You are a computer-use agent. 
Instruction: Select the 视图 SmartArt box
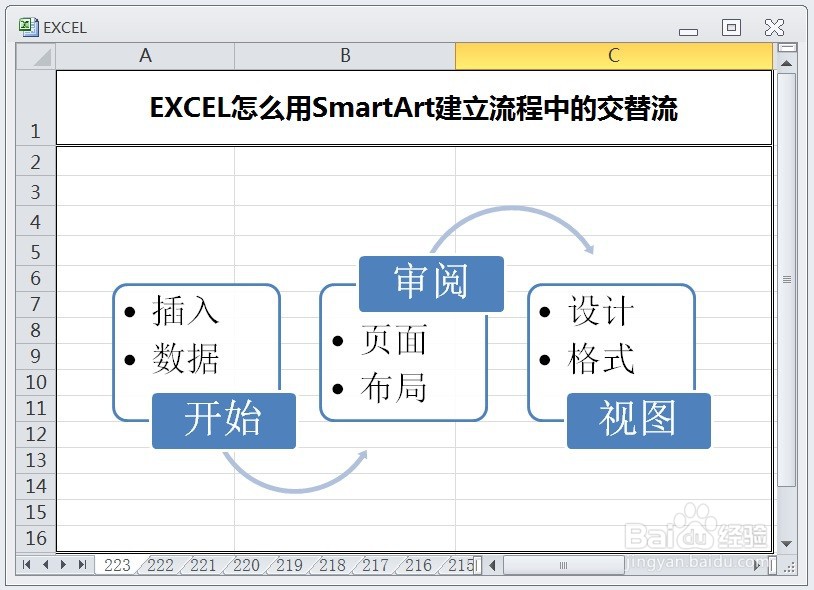[x=639, y=420]
